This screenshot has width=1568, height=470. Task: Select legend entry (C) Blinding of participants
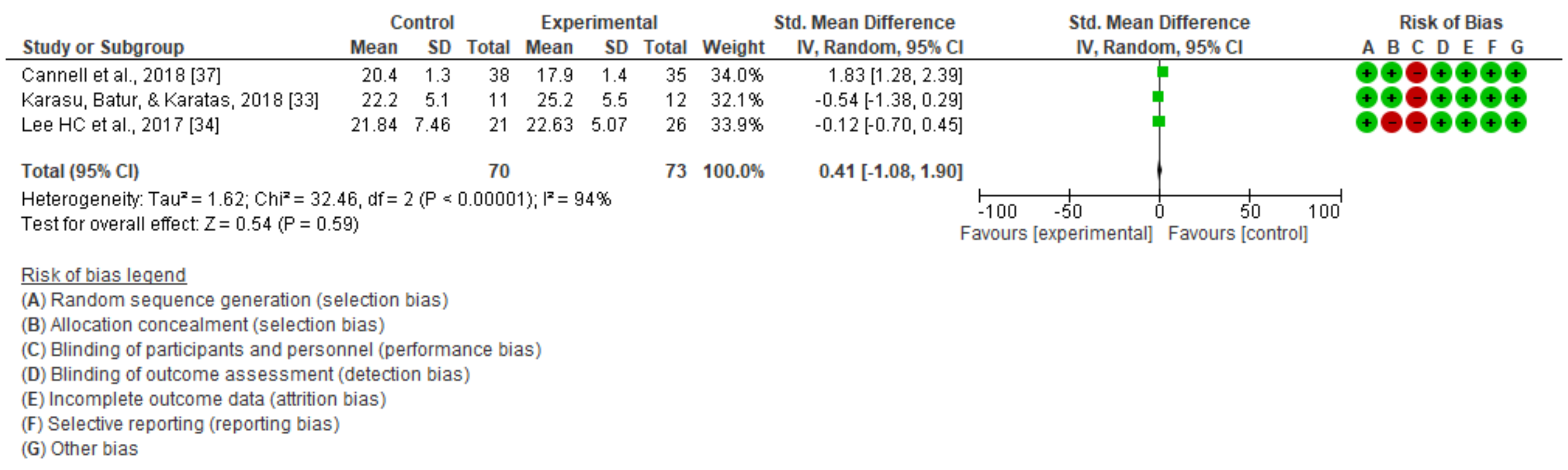click(281, 350)
